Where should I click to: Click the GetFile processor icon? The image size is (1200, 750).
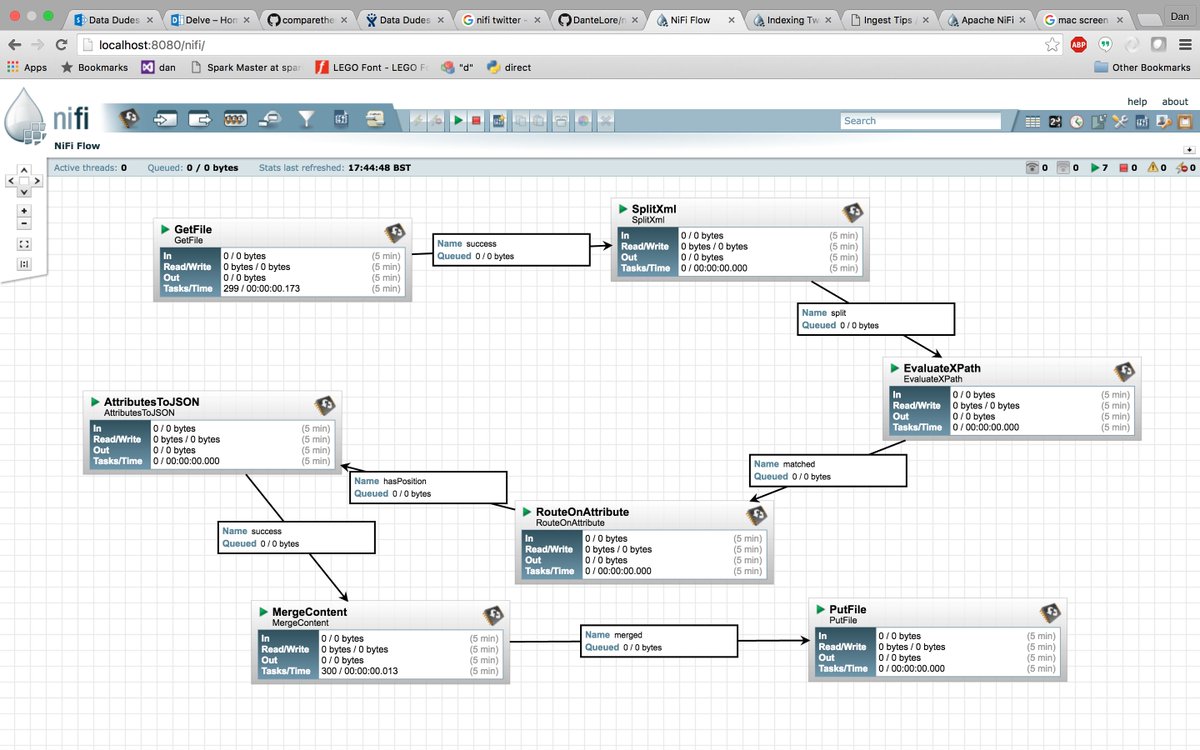(x=395, y=232)
